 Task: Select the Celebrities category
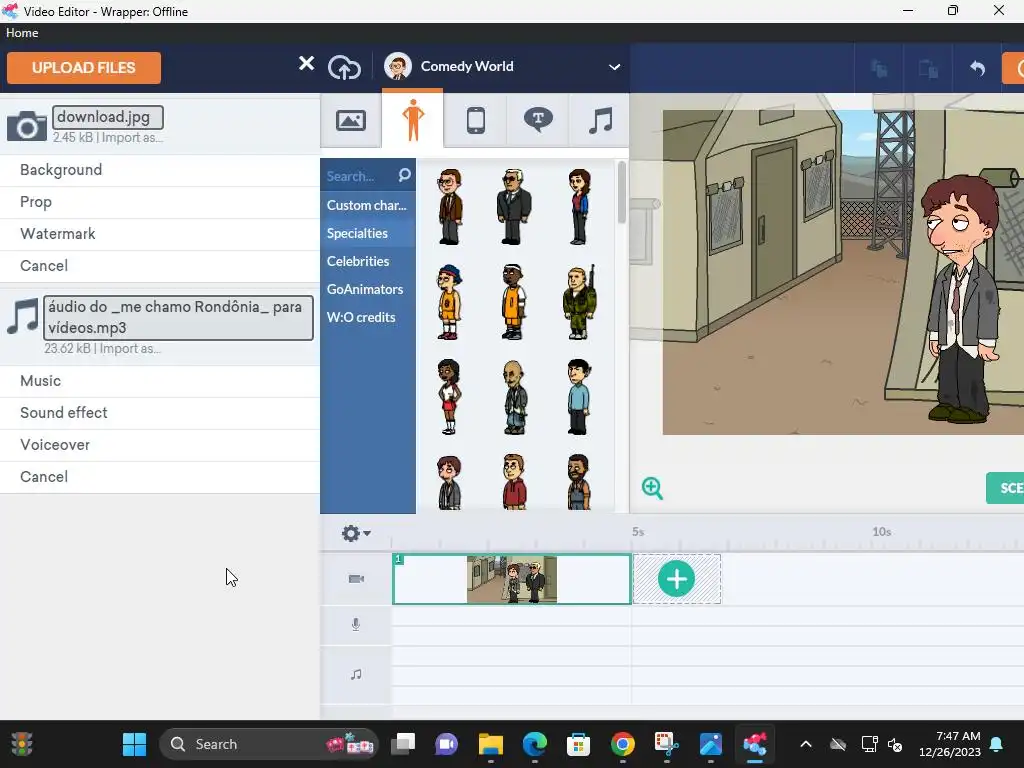[367, 261]
